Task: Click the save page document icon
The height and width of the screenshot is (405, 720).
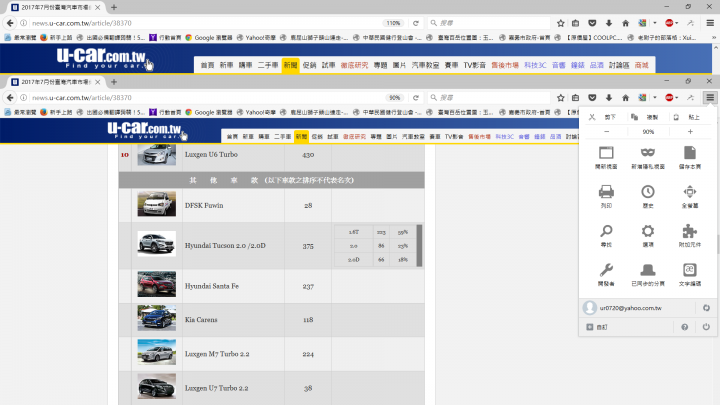Action: (x=690, y=153)
